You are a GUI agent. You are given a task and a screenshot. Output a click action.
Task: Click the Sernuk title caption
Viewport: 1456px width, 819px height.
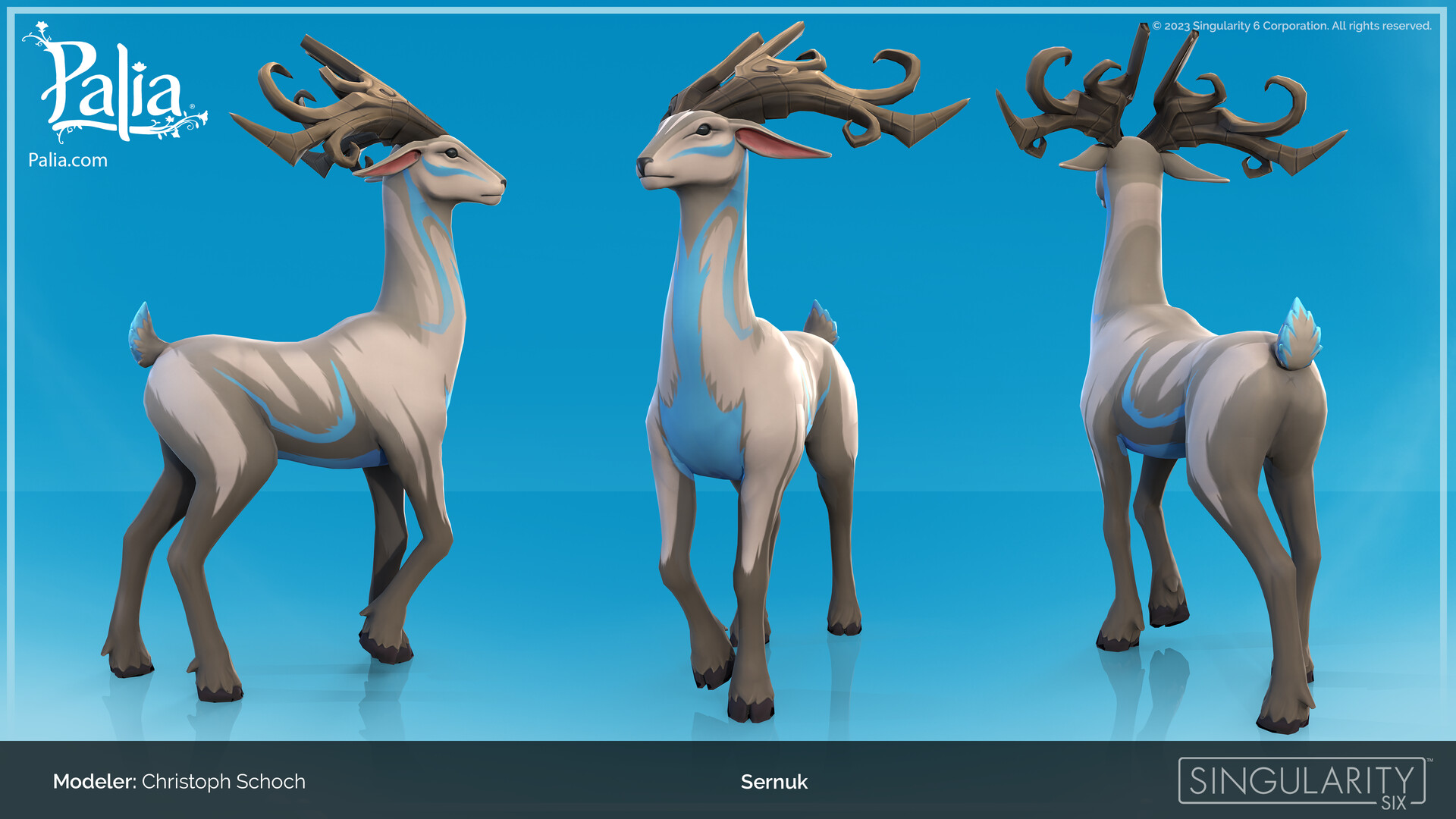point(773,782)
